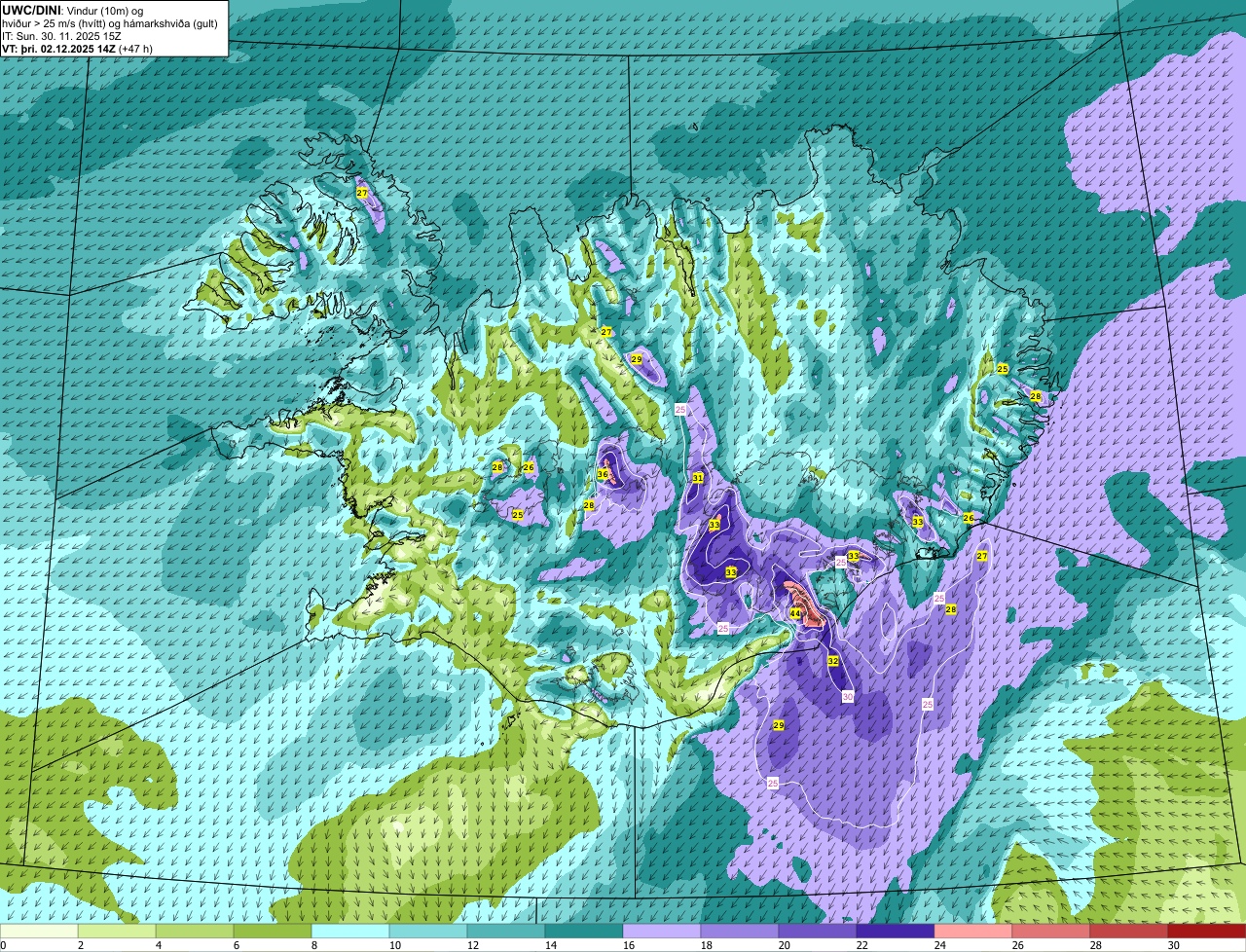Image resolution: width=1246 pixels, height=952 pixels.
Task: Click the yellow 31 gust label
Action: [x=698, y=478]
